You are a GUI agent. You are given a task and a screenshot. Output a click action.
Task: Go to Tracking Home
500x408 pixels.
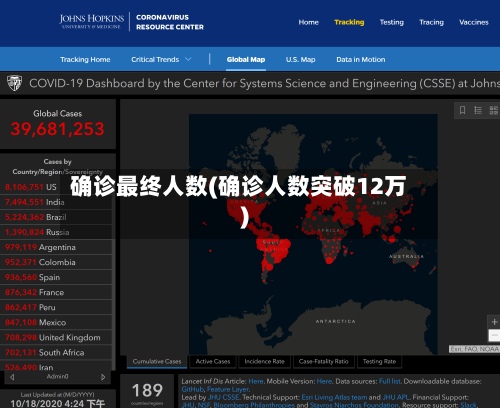tap(85, 59)
